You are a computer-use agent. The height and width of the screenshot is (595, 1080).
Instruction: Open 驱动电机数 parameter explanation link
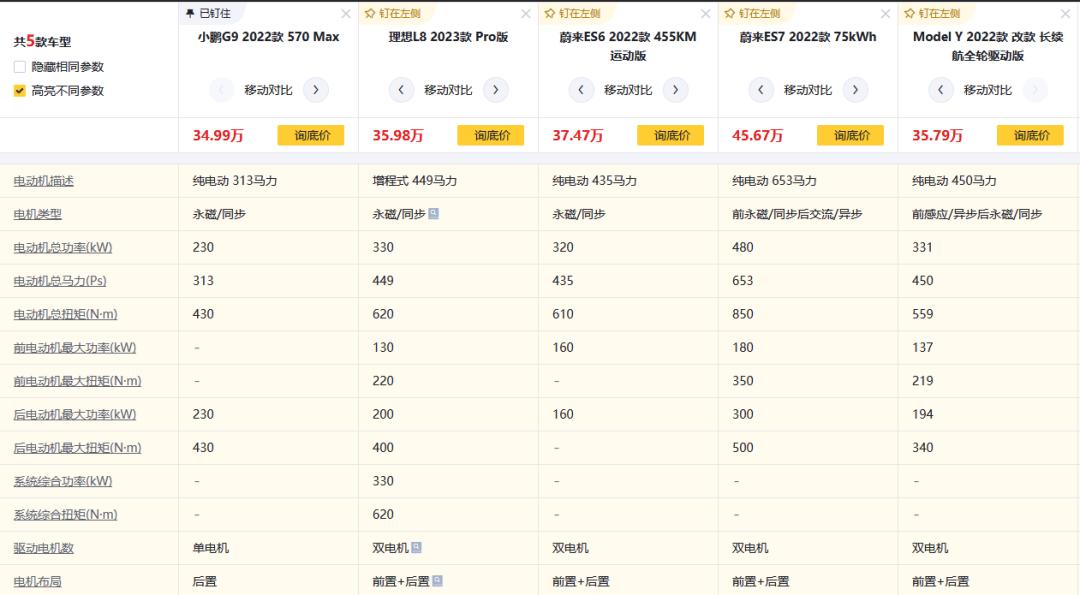point(44,548)
